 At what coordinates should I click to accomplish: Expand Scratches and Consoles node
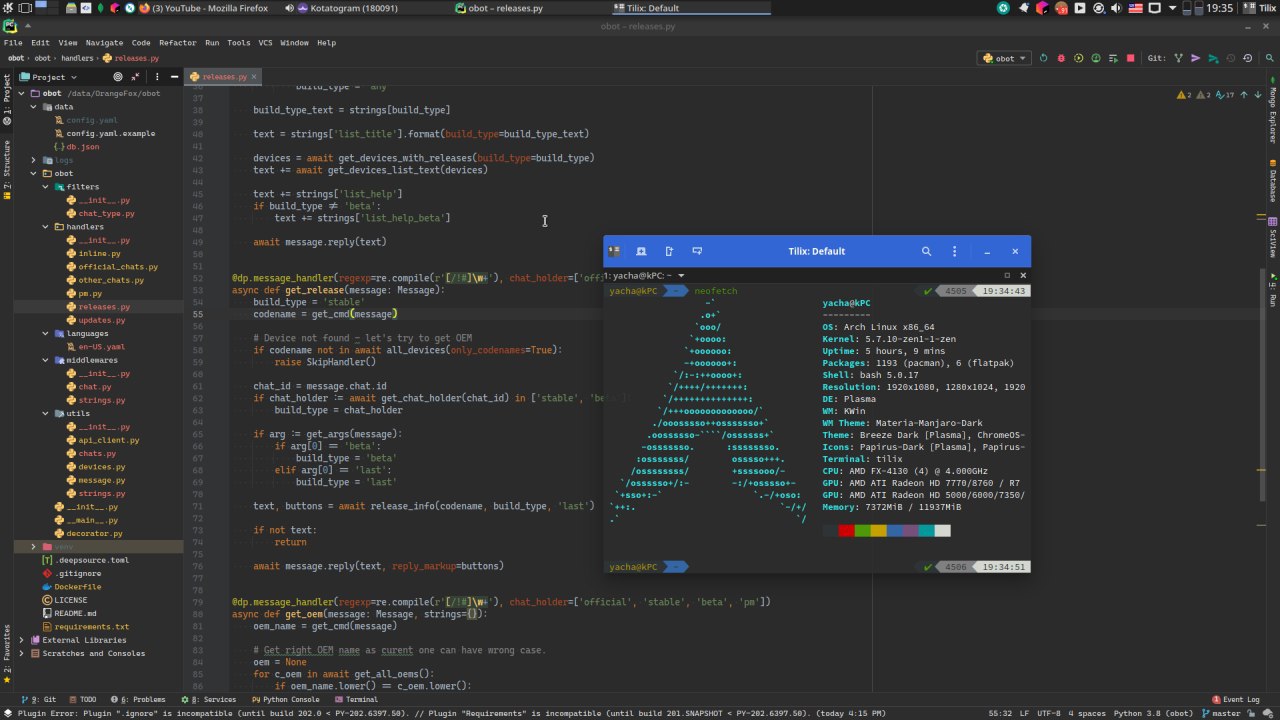coord(21,653)
